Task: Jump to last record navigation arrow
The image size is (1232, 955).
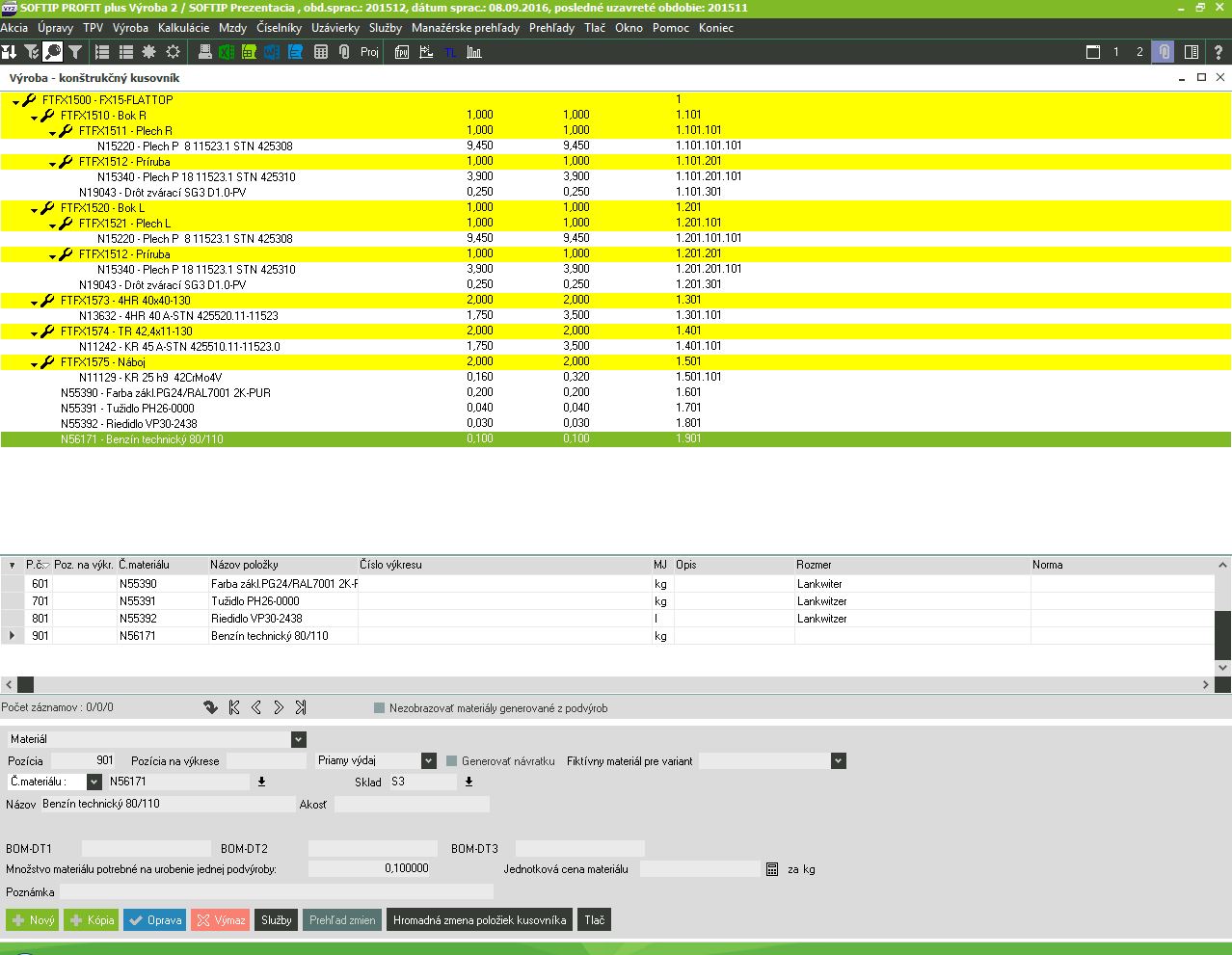Action: [x=301, y=707]
